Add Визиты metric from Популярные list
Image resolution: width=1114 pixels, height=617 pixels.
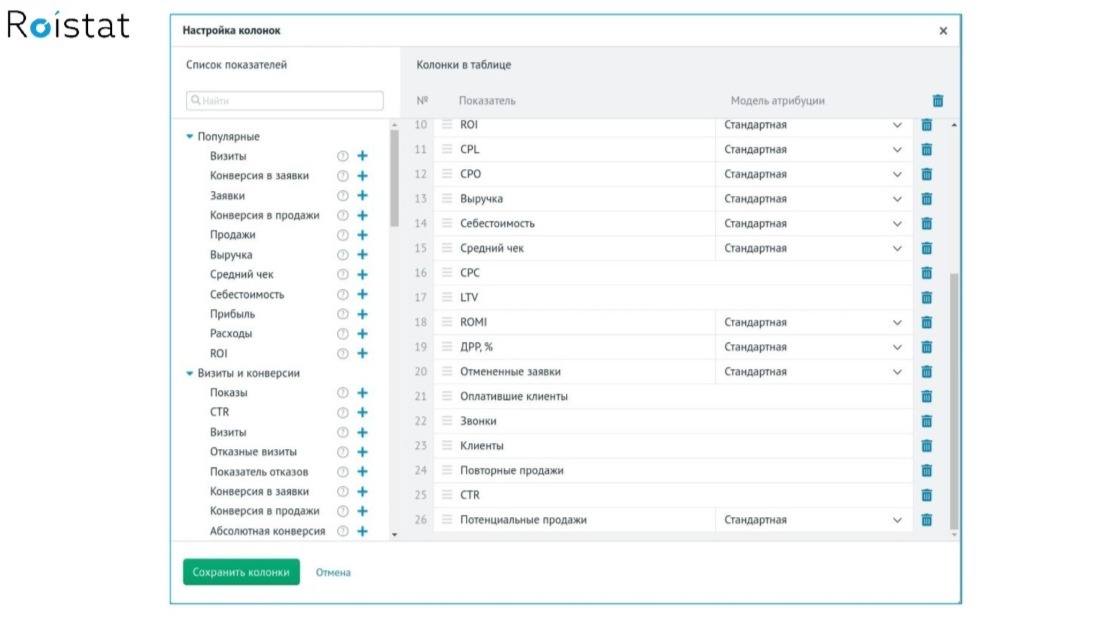(x=362, y=156)
